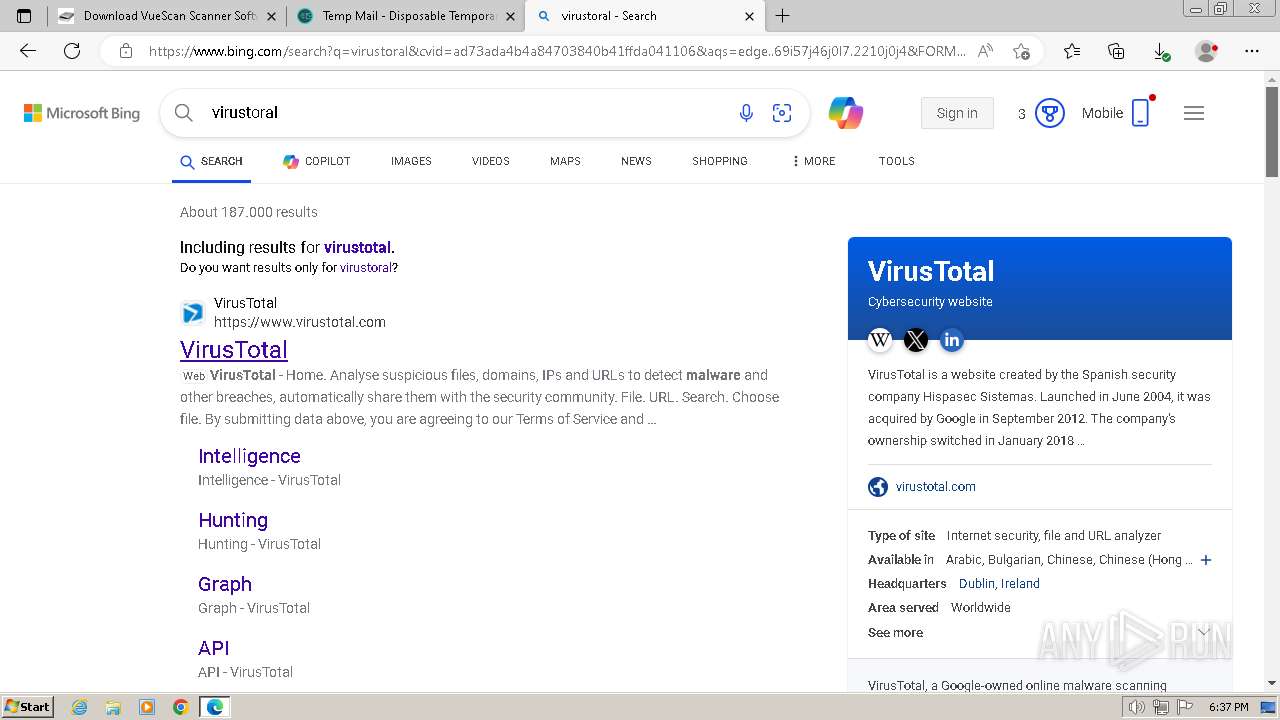Click the magnifier search icon
Image resolution: width=1280 pixels, height=720 pixels.
point(183,113)
